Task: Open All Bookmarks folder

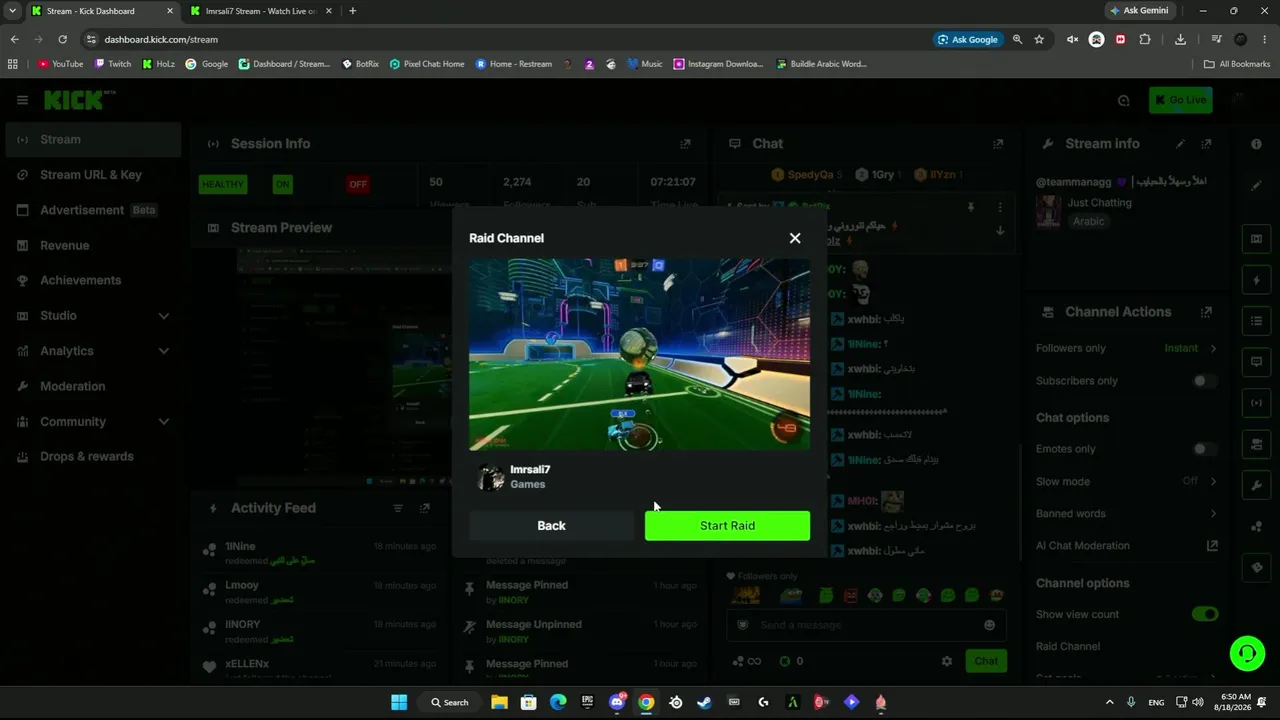Action: pos(1237,64)
